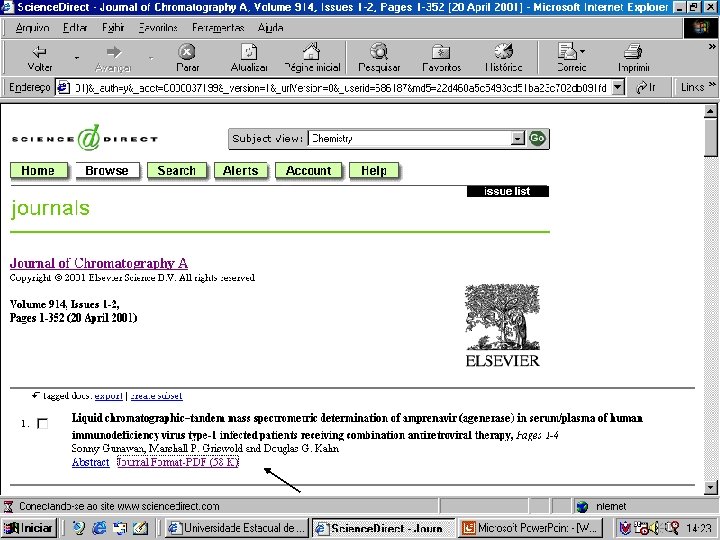
Task: Open the Journal of Chromatography A link
Action: [99, 263]
